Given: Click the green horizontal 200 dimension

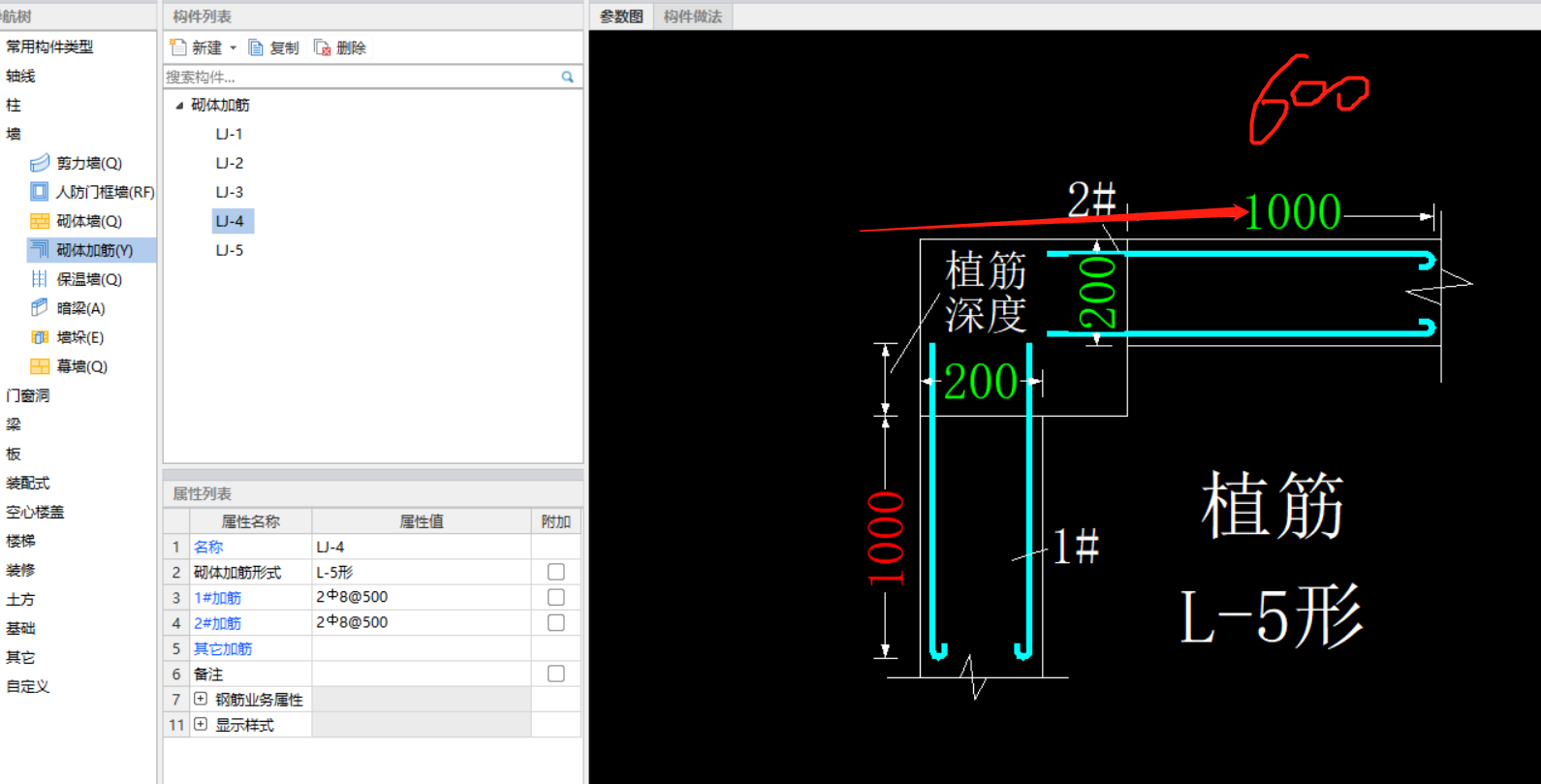Looking at the screenshot, I should coord(980,382).
